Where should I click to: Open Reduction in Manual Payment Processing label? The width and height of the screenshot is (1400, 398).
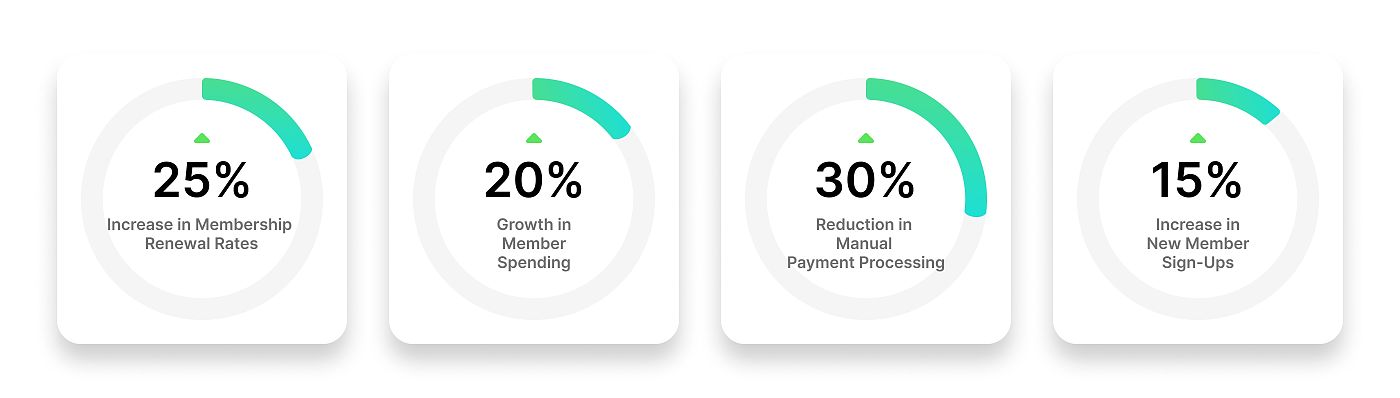[866, 244]
